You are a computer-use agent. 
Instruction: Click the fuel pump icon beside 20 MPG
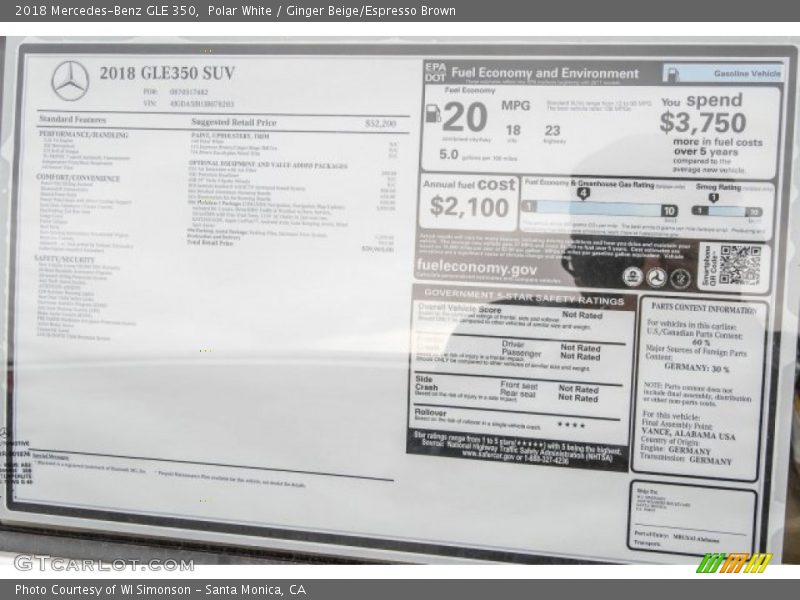pyautogui.click(x=433, y=114)
